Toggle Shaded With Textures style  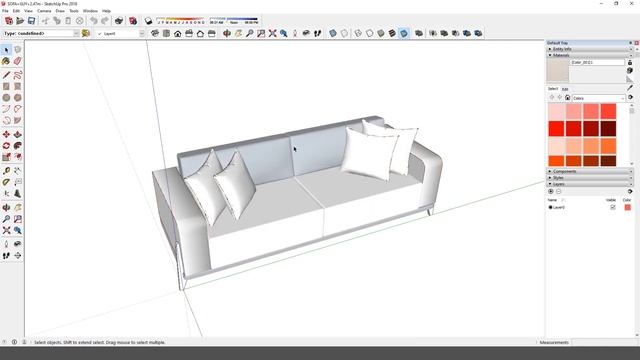click(x=392, y=33)
